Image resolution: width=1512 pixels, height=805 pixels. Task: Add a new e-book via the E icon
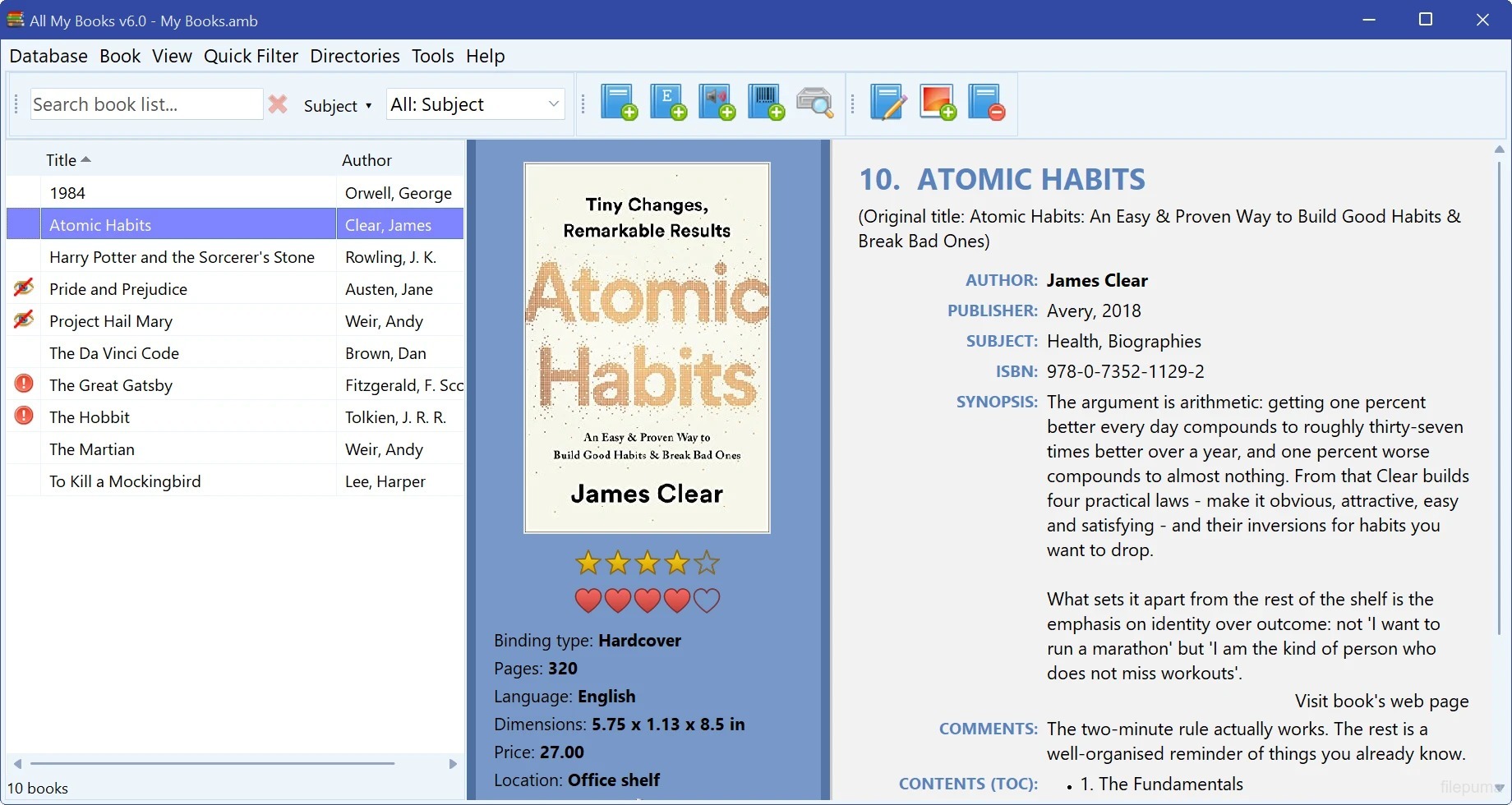[x=668, y=103]
